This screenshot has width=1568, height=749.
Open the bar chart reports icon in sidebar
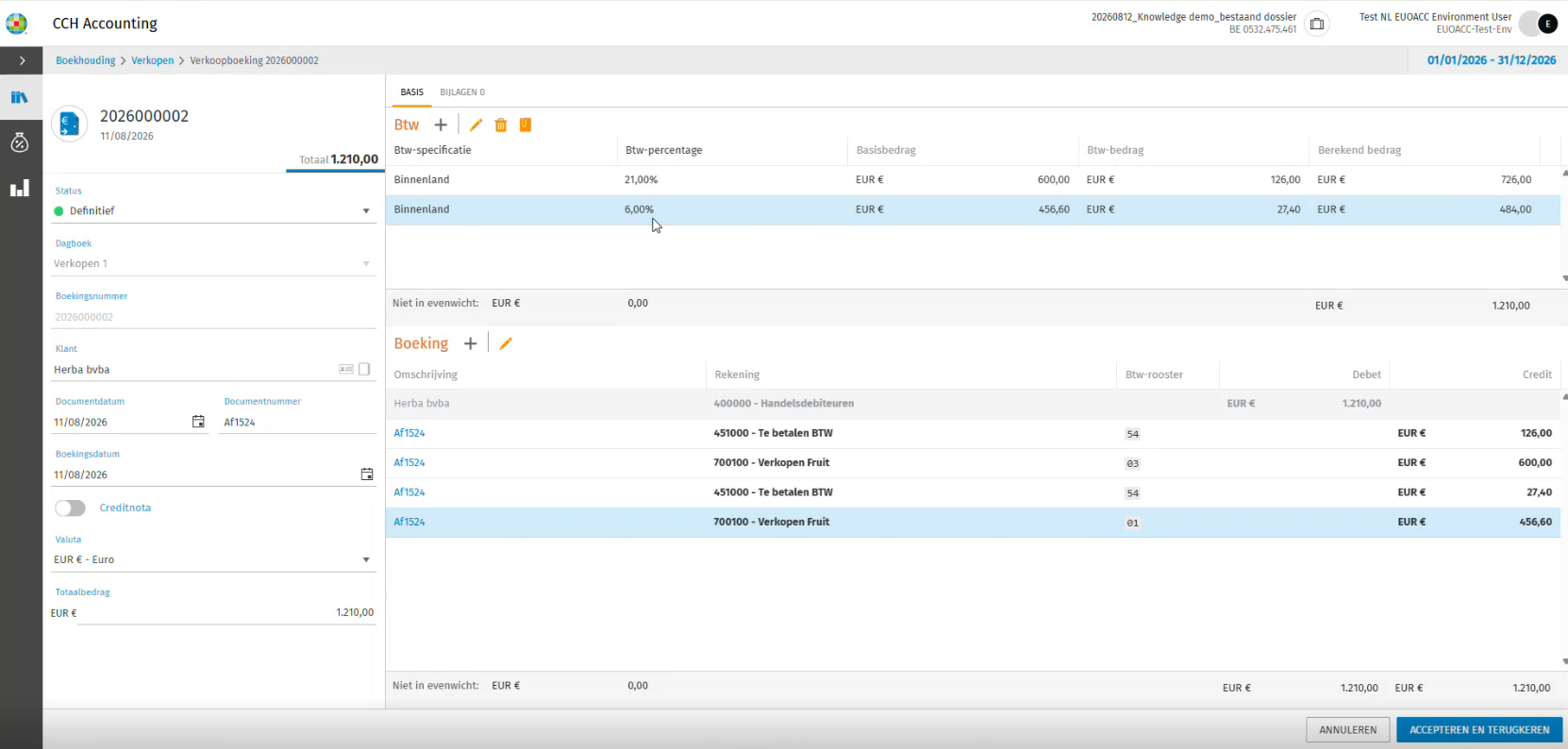pos(20,188)
